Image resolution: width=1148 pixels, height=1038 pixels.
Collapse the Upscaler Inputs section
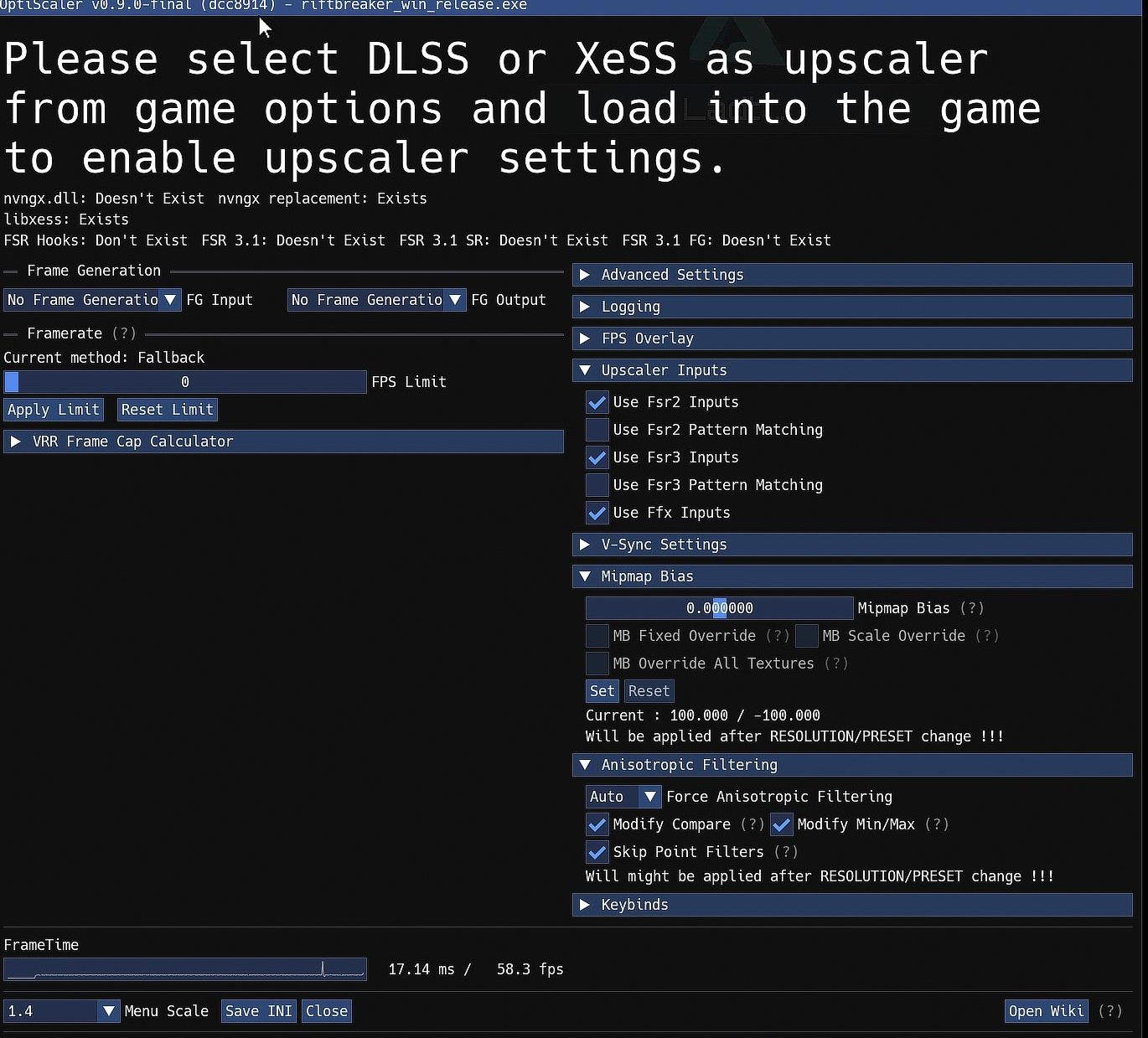coord(852,370)
